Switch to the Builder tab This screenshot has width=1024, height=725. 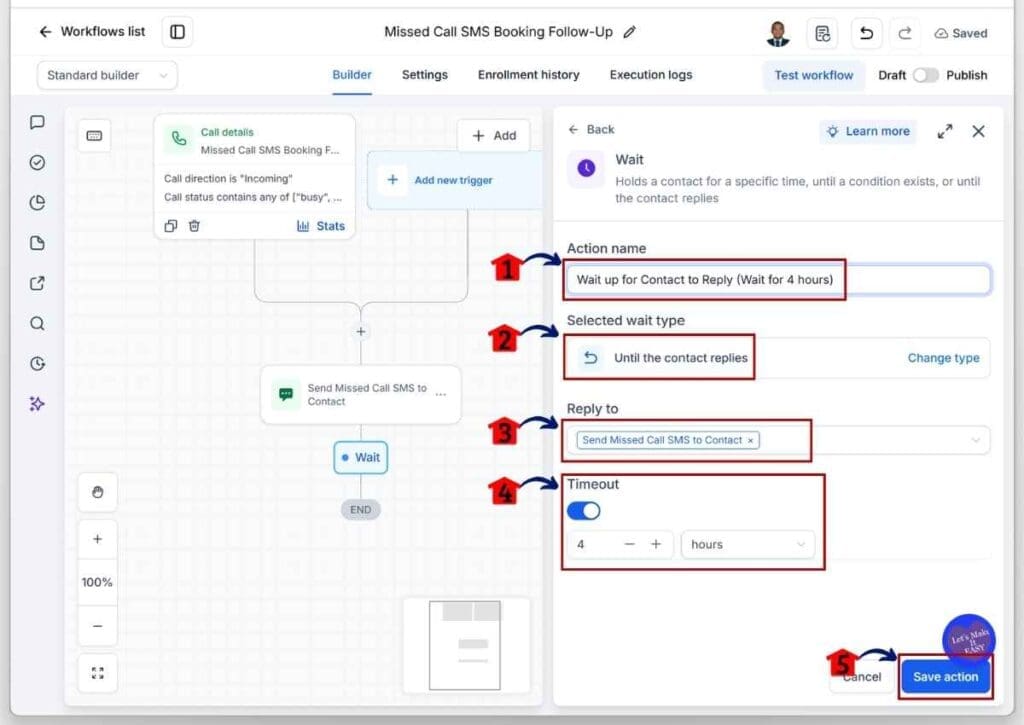point(351,75)
